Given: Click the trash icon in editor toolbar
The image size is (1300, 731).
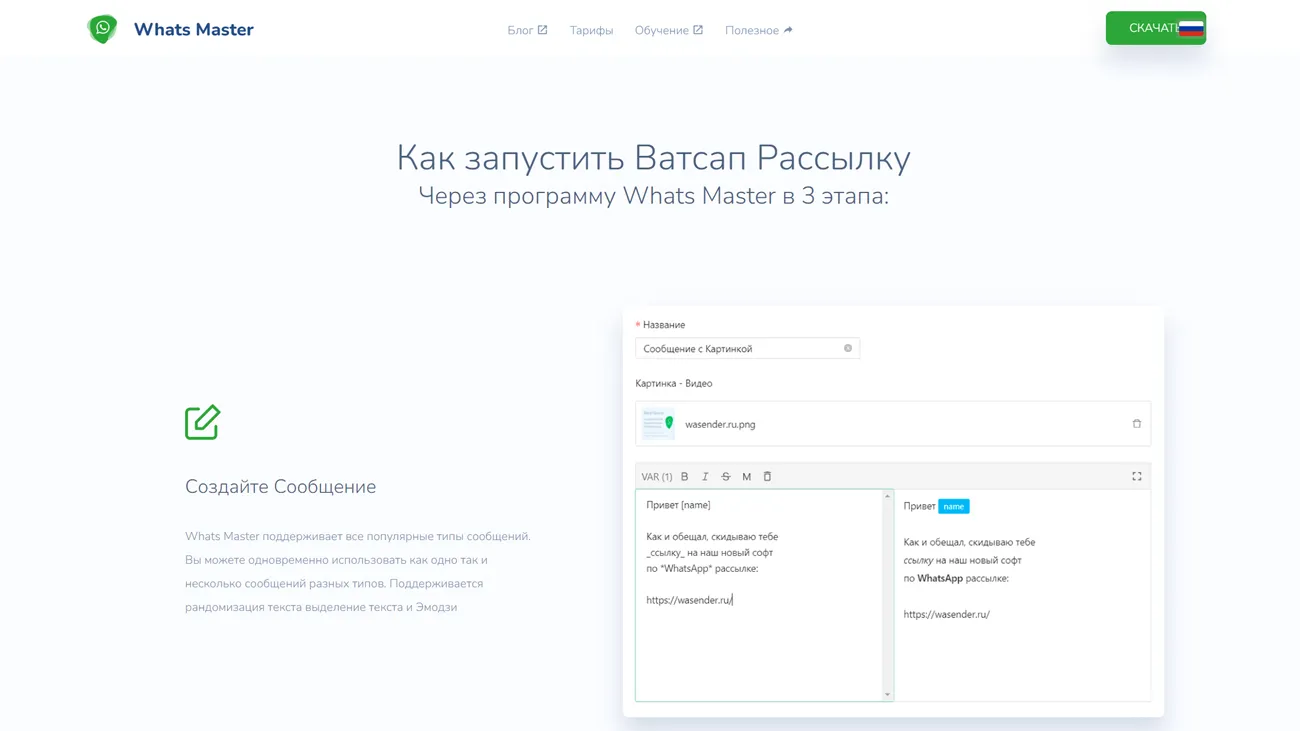Looking at the screenshot, I should (x=767, y=477).
